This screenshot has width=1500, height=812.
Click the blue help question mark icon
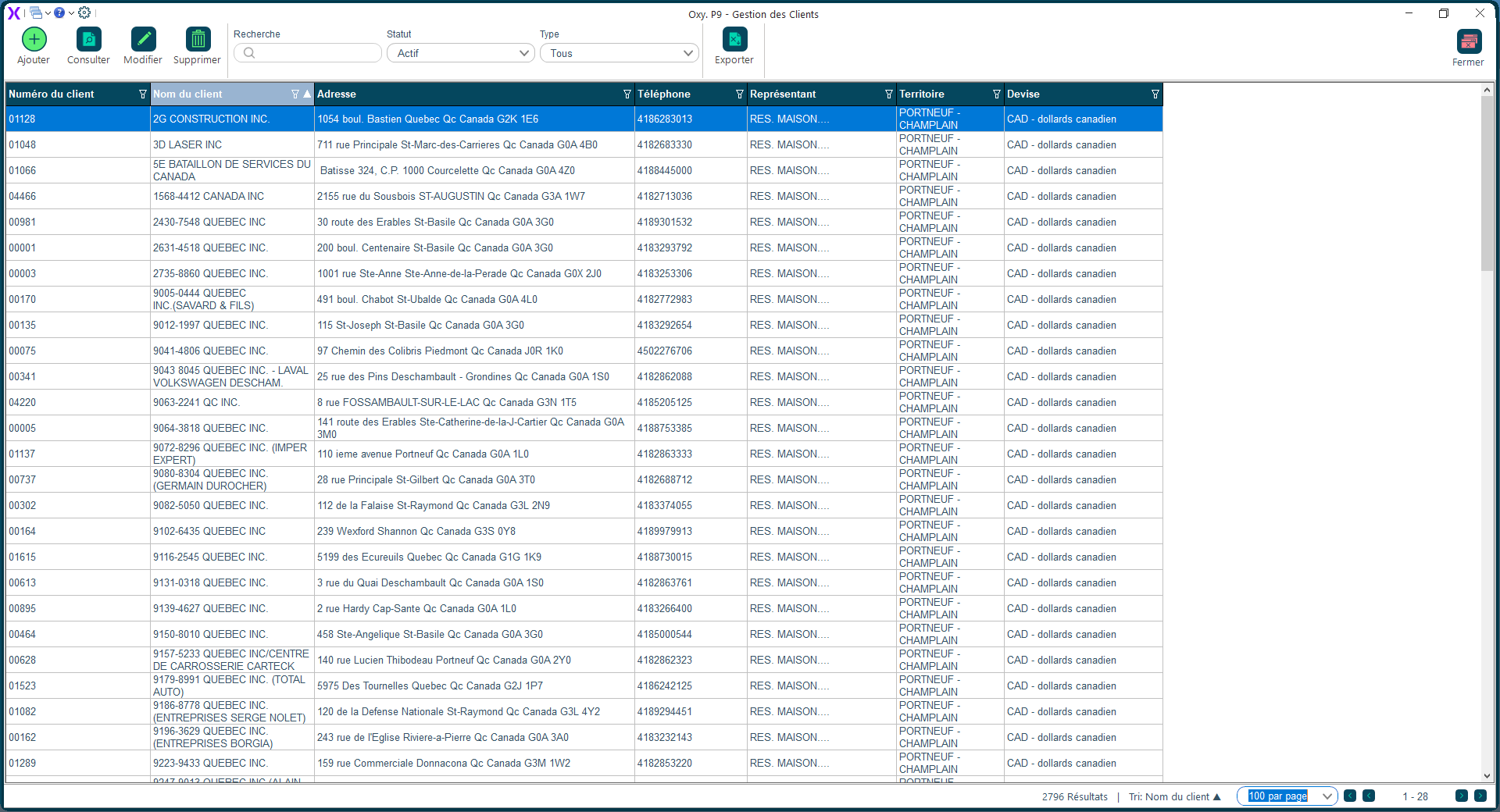click(x=59, y=12)
